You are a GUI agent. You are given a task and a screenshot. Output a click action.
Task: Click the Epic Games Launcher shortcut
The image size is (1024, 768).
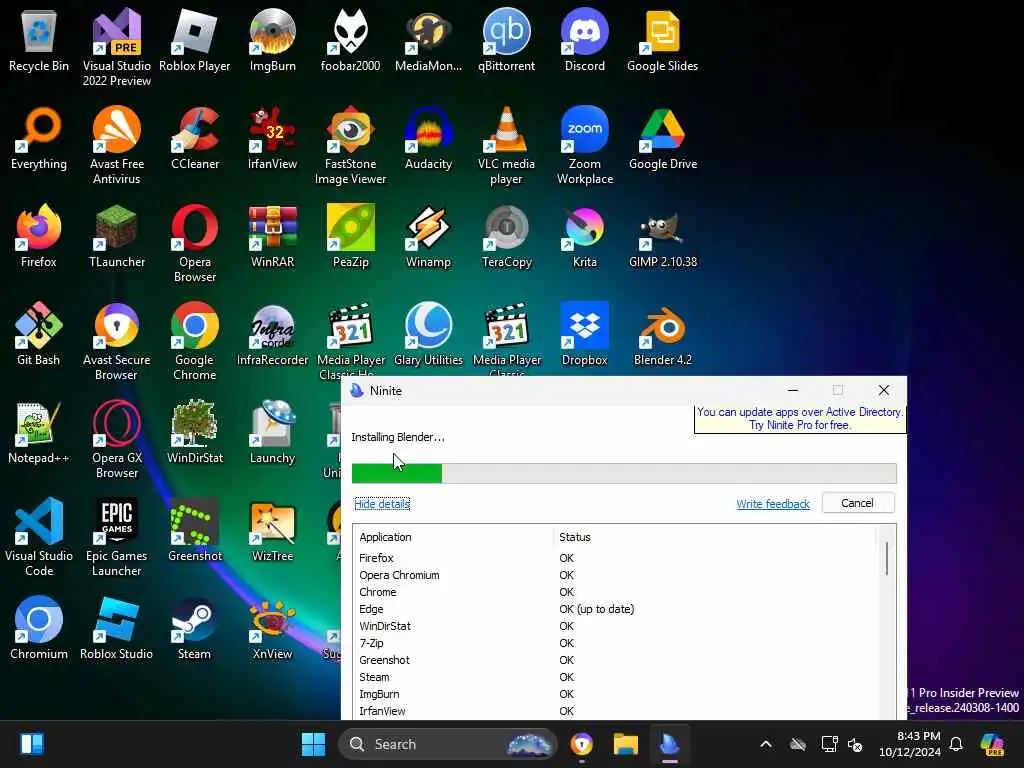[x=116, y=537]
